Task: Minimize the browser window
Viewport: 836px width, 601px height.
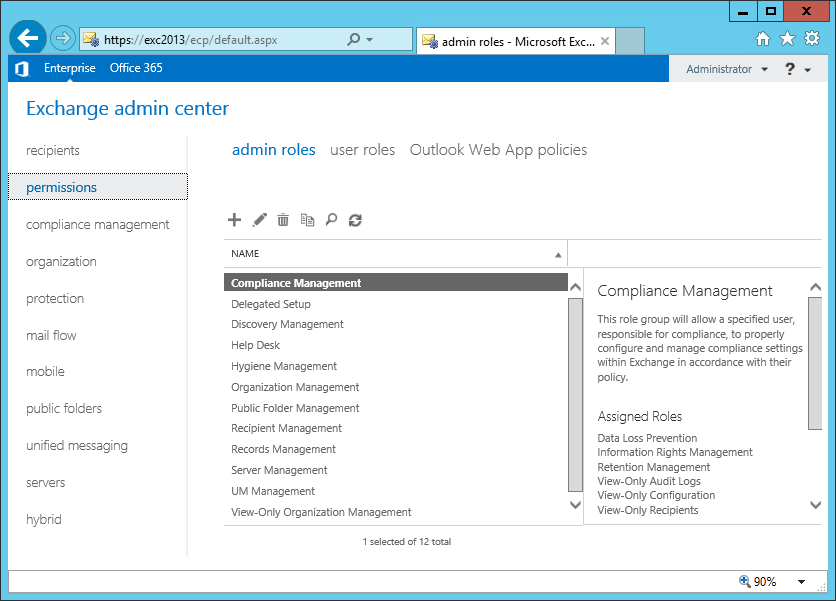Action: point(743,11)
